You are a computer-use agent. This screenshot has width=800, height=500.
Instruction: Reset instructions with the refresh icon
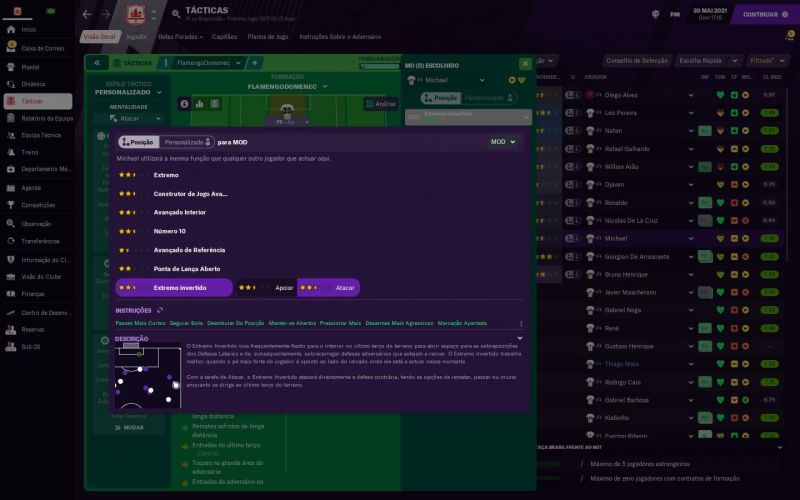coord(160,310)
